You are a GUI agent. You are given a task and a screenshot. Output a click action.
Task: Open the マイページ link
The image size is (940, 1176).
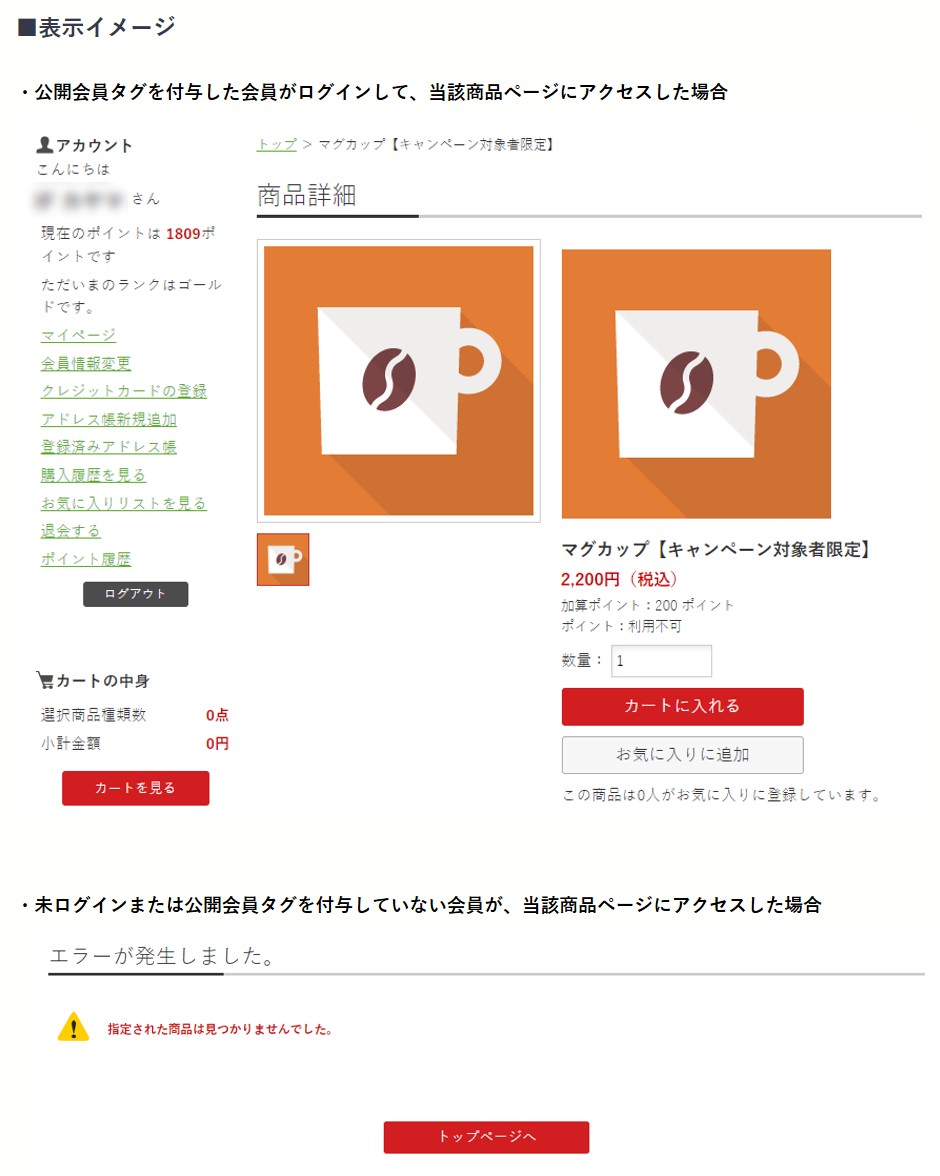click(79, 335)
